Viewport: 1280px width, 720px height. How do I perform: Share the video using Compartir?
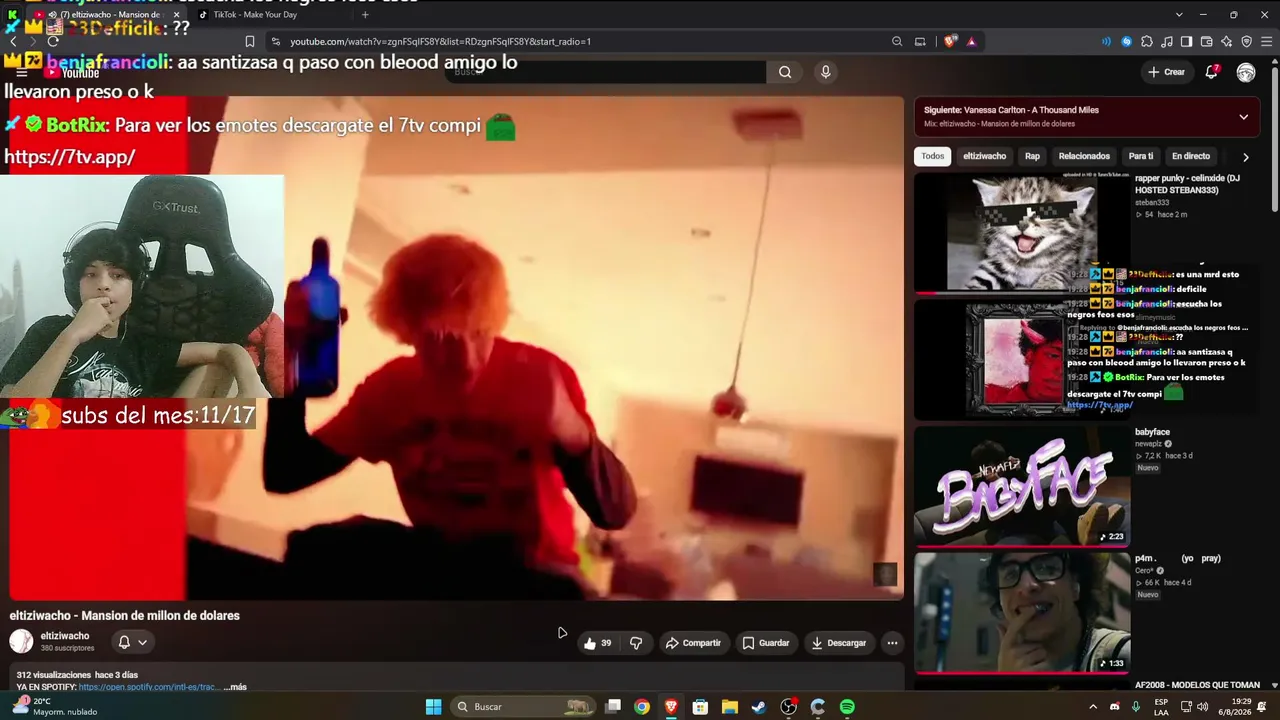(693, 643)
